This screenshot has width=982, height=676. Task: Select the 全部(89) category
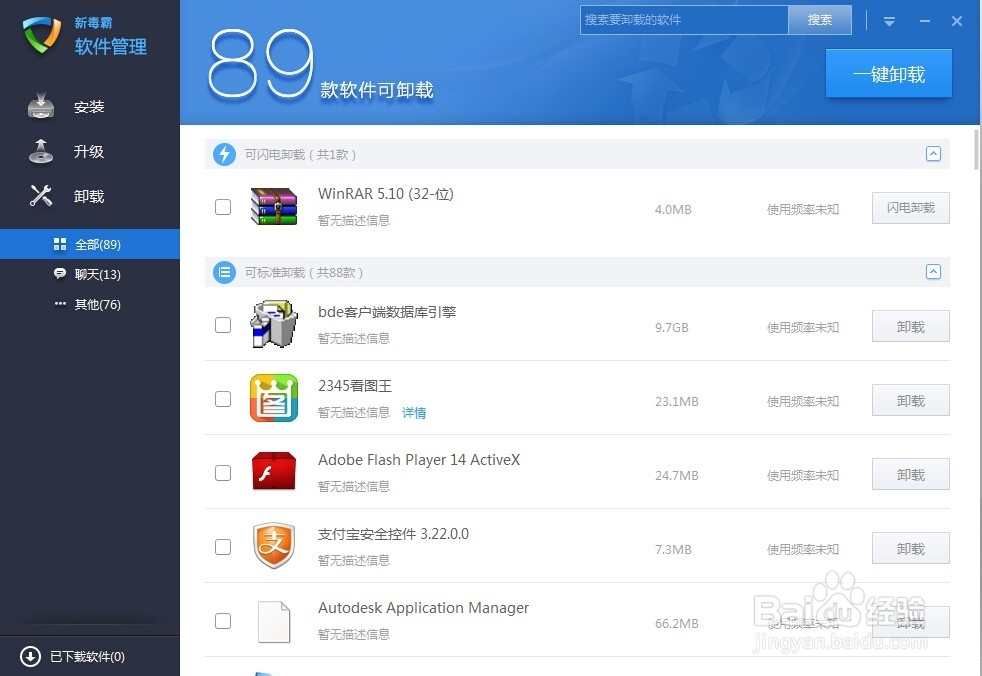90,244
